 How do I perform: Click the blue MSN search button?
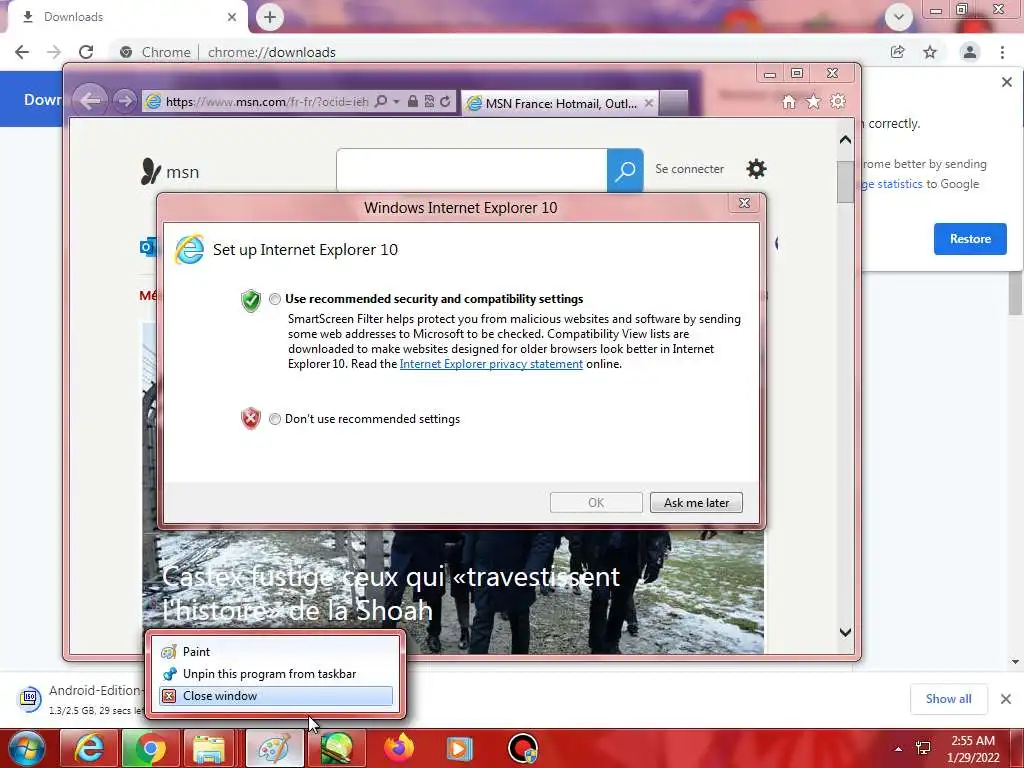625,170
